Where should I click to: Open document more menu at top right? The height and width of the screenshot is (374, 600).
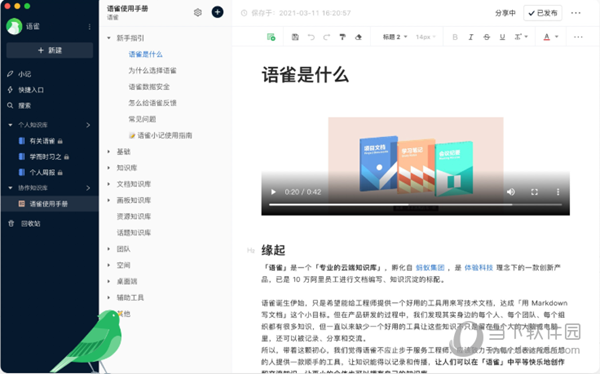coord(576,13)
